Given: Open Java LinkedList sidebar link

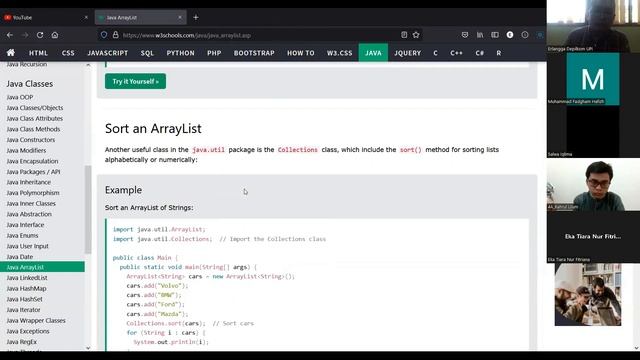Looking at the screenshot, I should (27, 278).
